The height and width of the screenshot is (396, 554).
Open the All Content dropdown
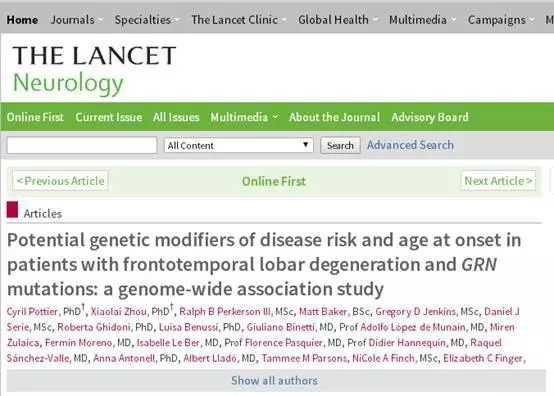coord(238,145)
